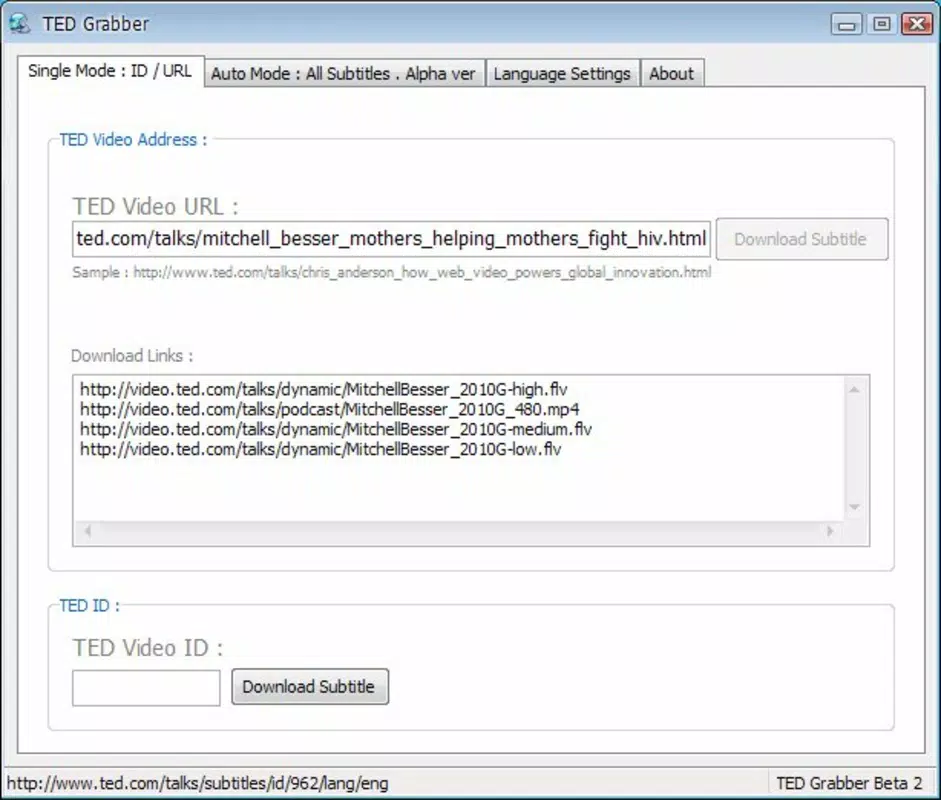The image size is (941, 800).
Task: Click Download Subtitle button next to Video ID
Action: pos(310,687)
